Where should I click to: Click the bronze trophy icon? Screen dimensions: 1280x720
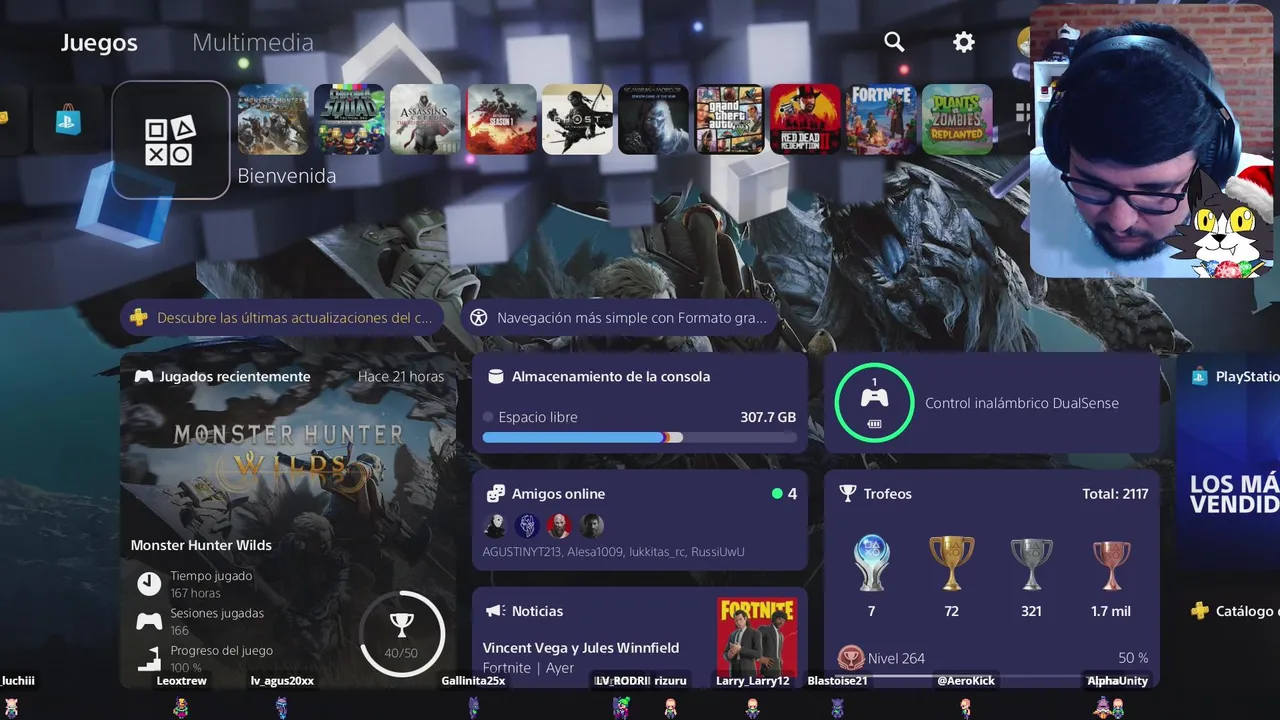[x=1111, y=564]
